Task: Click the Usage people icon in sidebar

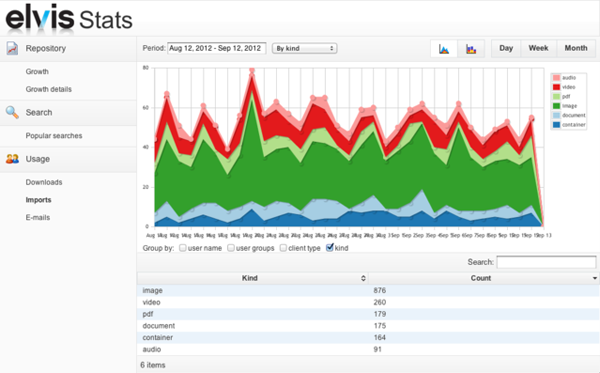Action: (x=12, y=159)
